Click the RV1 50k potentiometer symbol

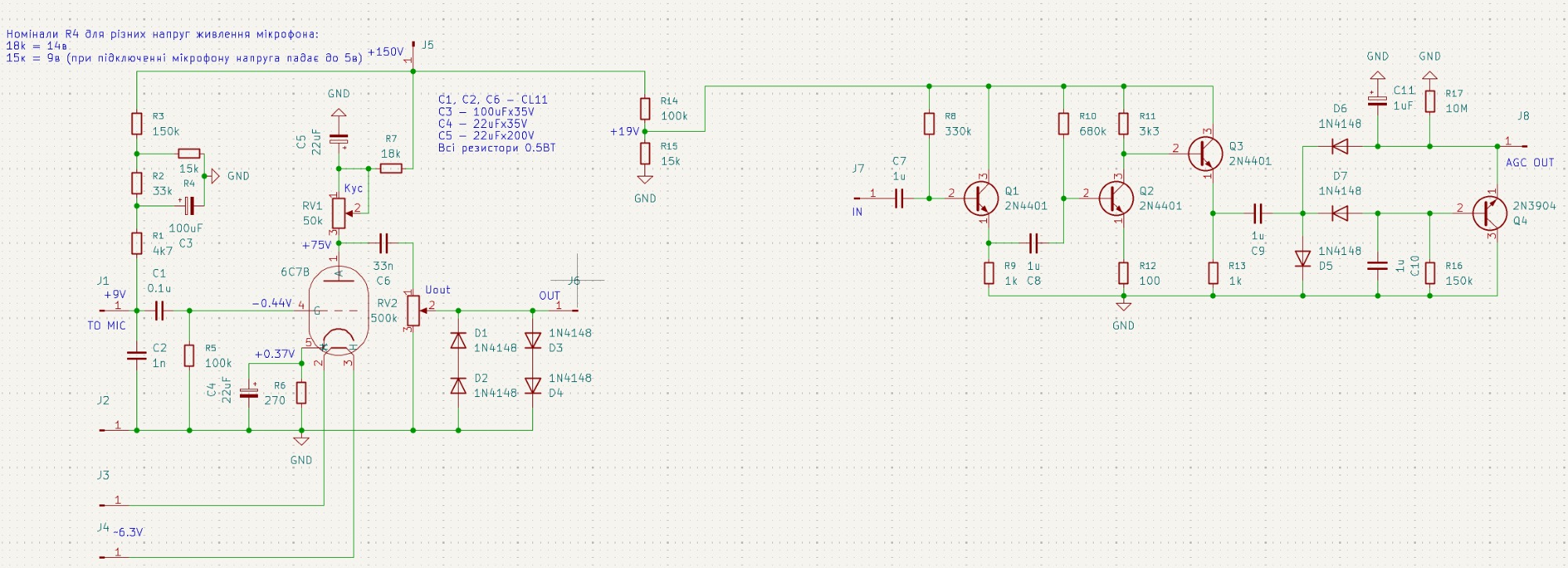pos(339,213)
